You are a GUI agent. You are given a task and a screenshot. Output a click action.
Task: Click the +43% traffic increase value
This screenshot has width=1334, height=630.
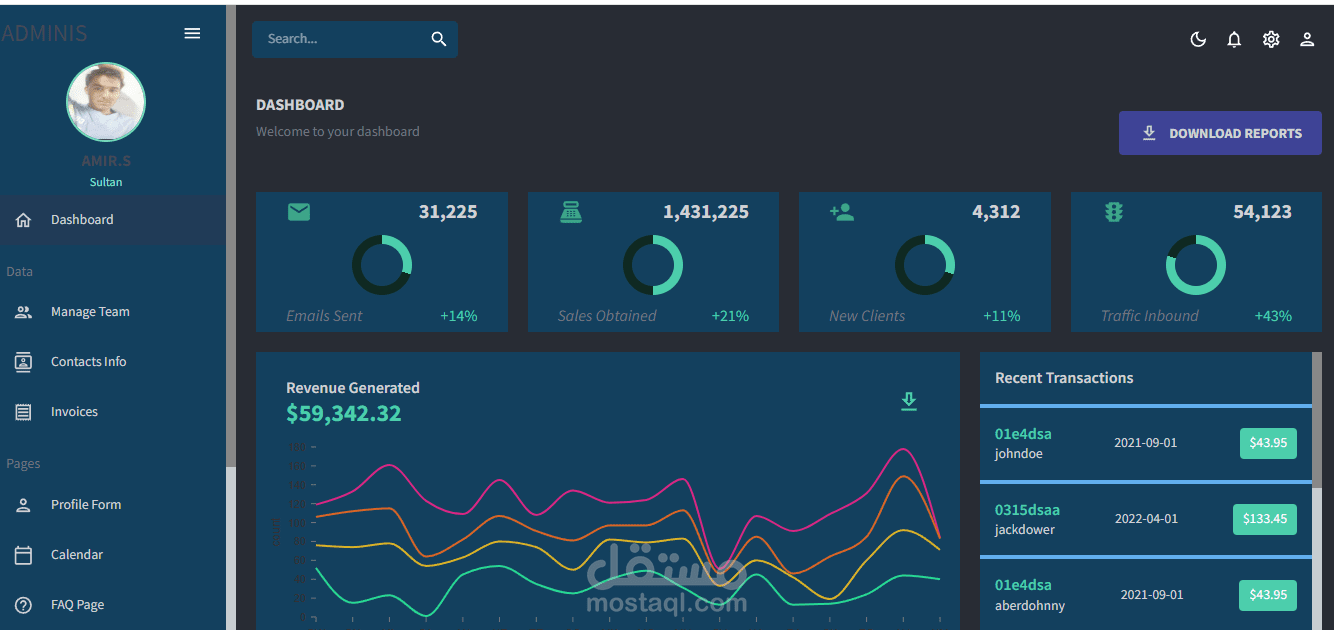click(1273, 316)
